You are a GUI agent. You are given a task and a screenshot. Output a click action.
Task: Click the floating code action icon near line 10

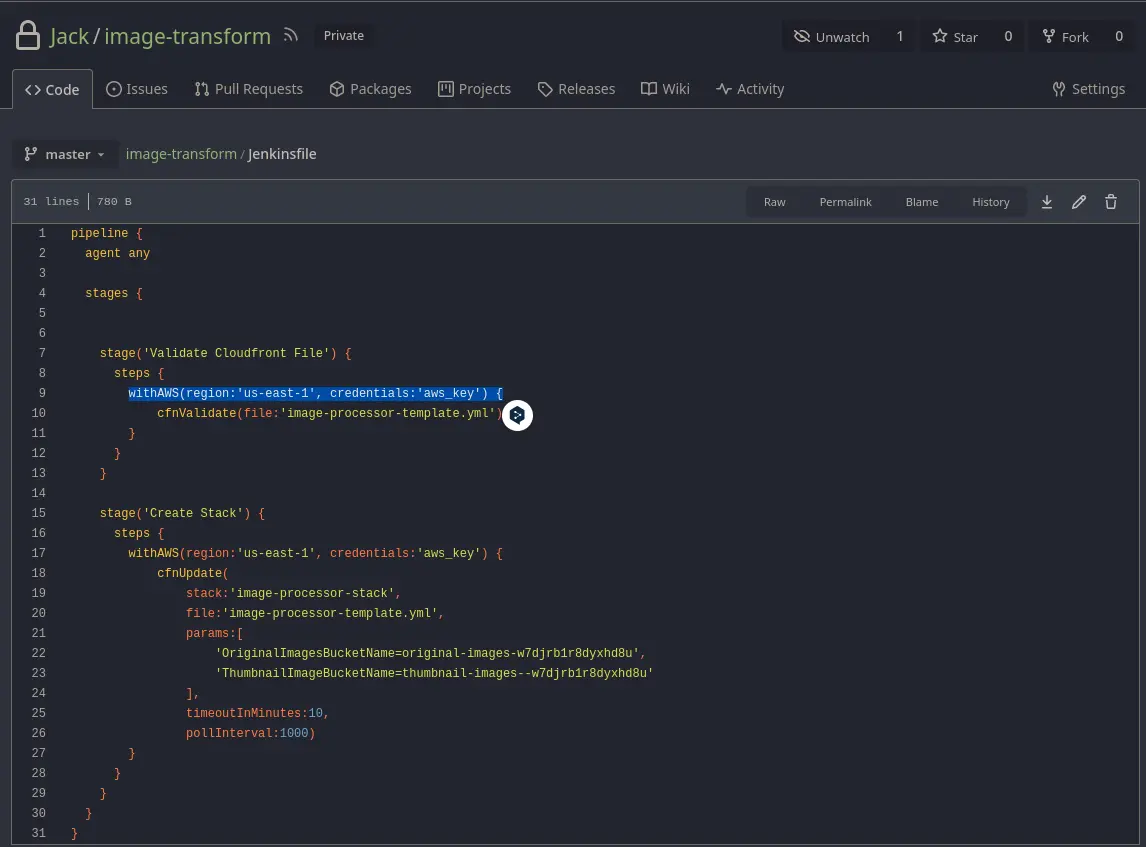(517, 415)
